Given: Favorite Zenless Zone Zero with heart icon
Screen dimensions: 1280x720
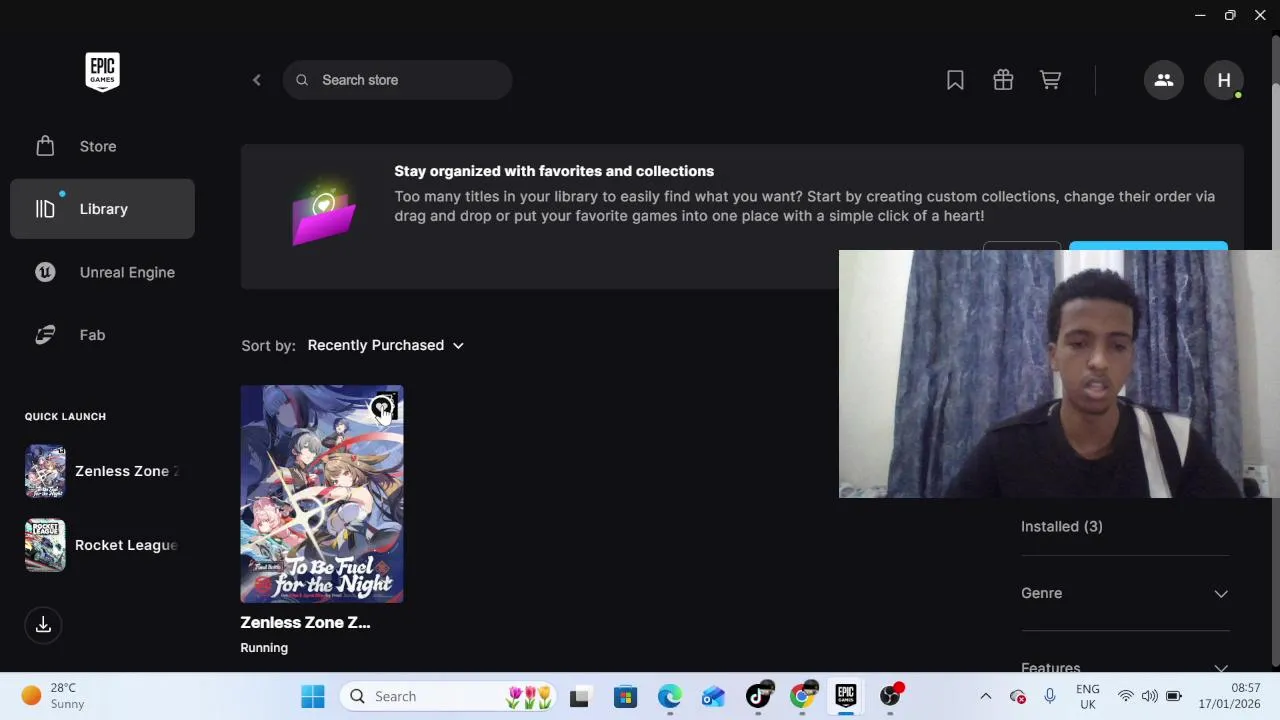Looking at the screenshot, I should click(x=383, y=406).
